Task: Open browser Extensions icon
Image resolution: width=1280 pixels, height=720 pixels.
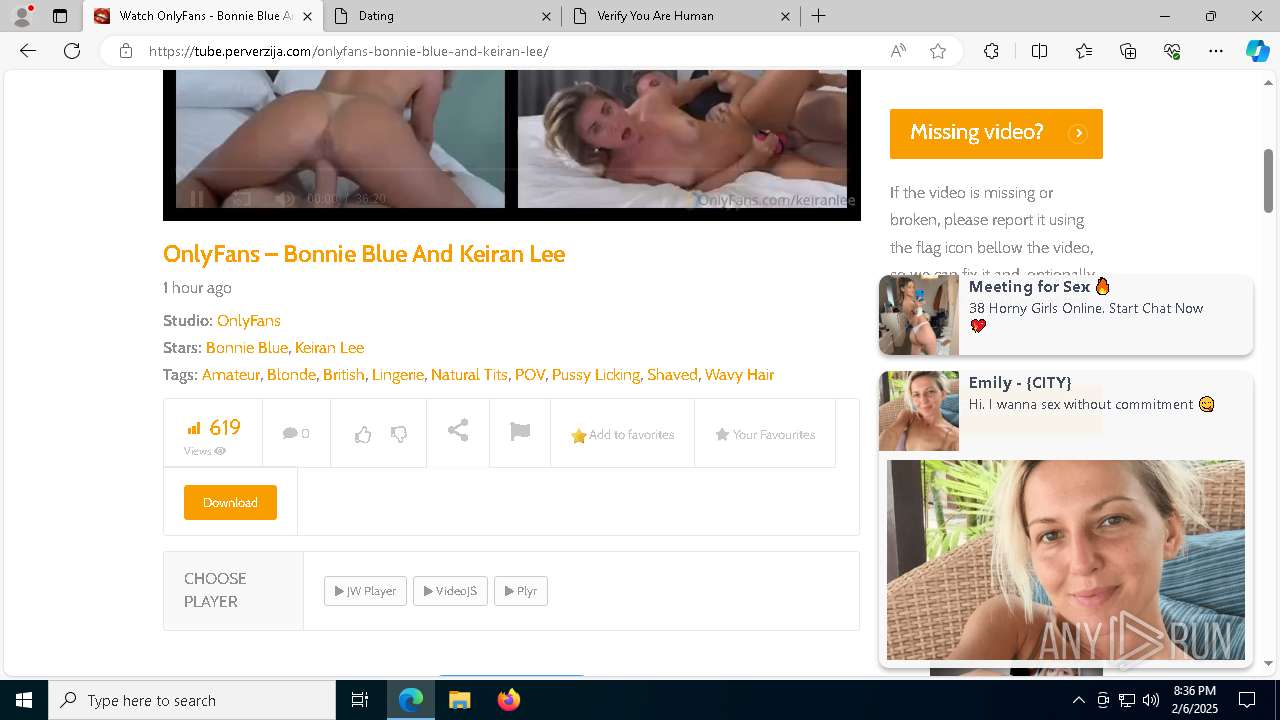Action: [x=991, y=51]
